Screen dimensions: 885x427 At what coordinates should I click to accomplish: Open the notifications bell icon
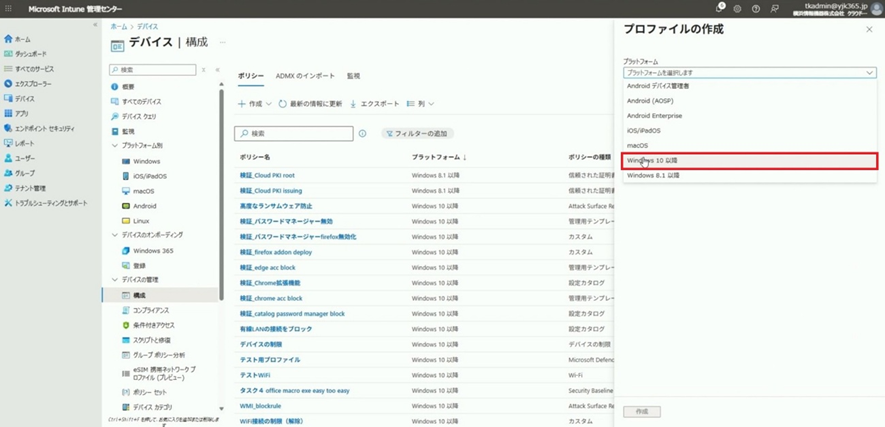[x=718, y=8]
